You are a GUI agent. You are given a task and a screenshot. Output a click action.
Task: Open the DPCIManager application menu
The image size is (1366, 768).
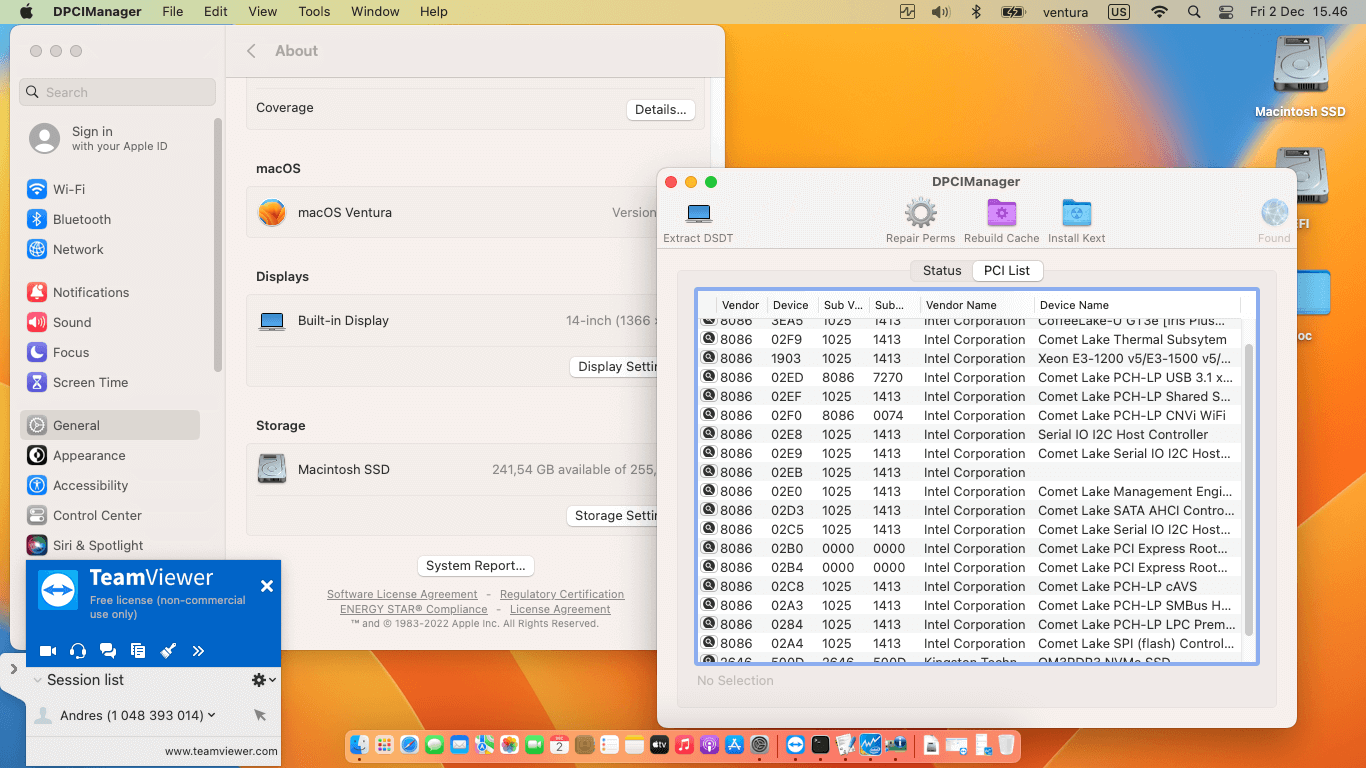95,12
